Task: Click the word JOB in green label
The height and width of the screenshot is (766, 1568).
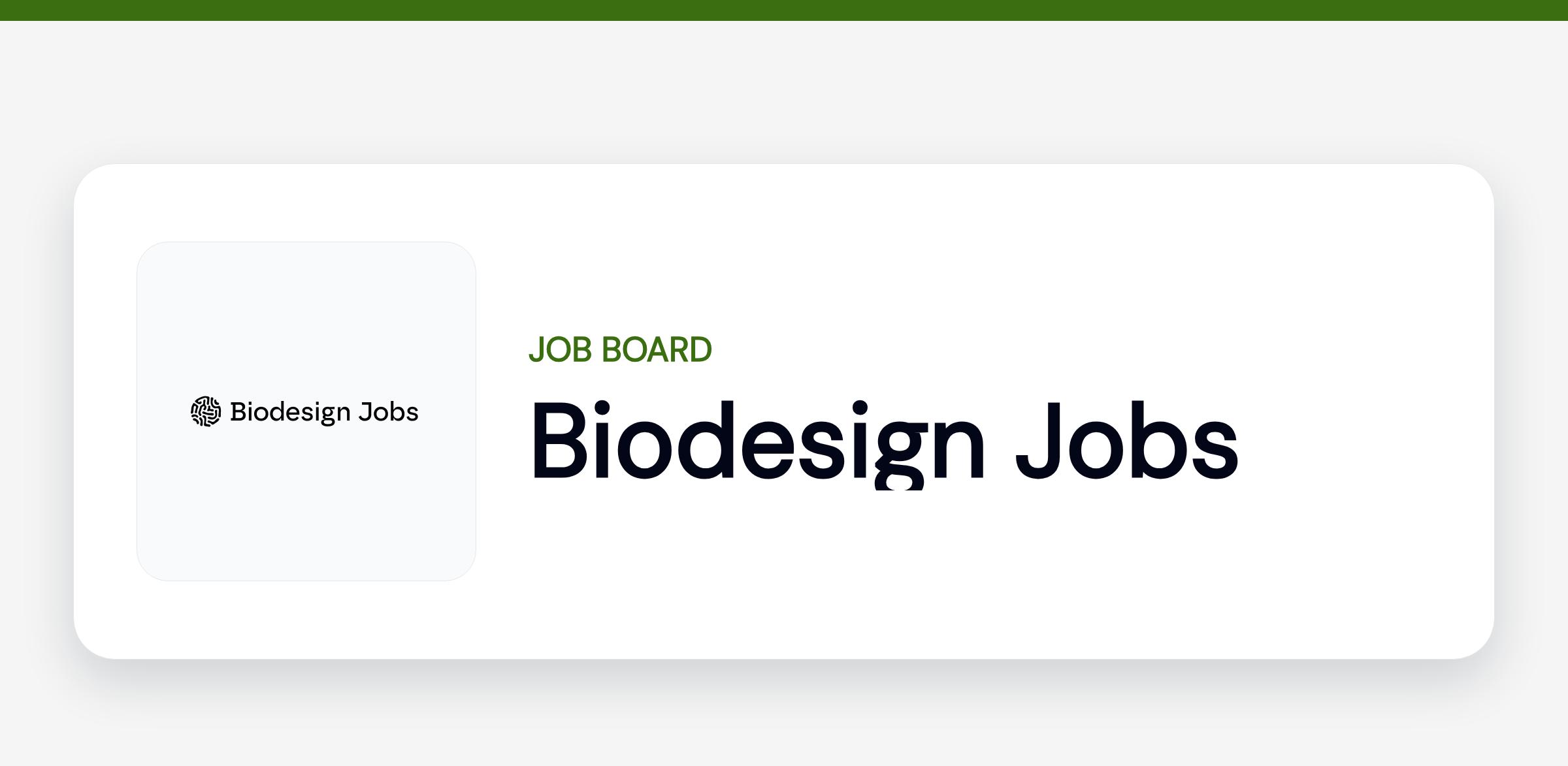Action: point(560,349)
